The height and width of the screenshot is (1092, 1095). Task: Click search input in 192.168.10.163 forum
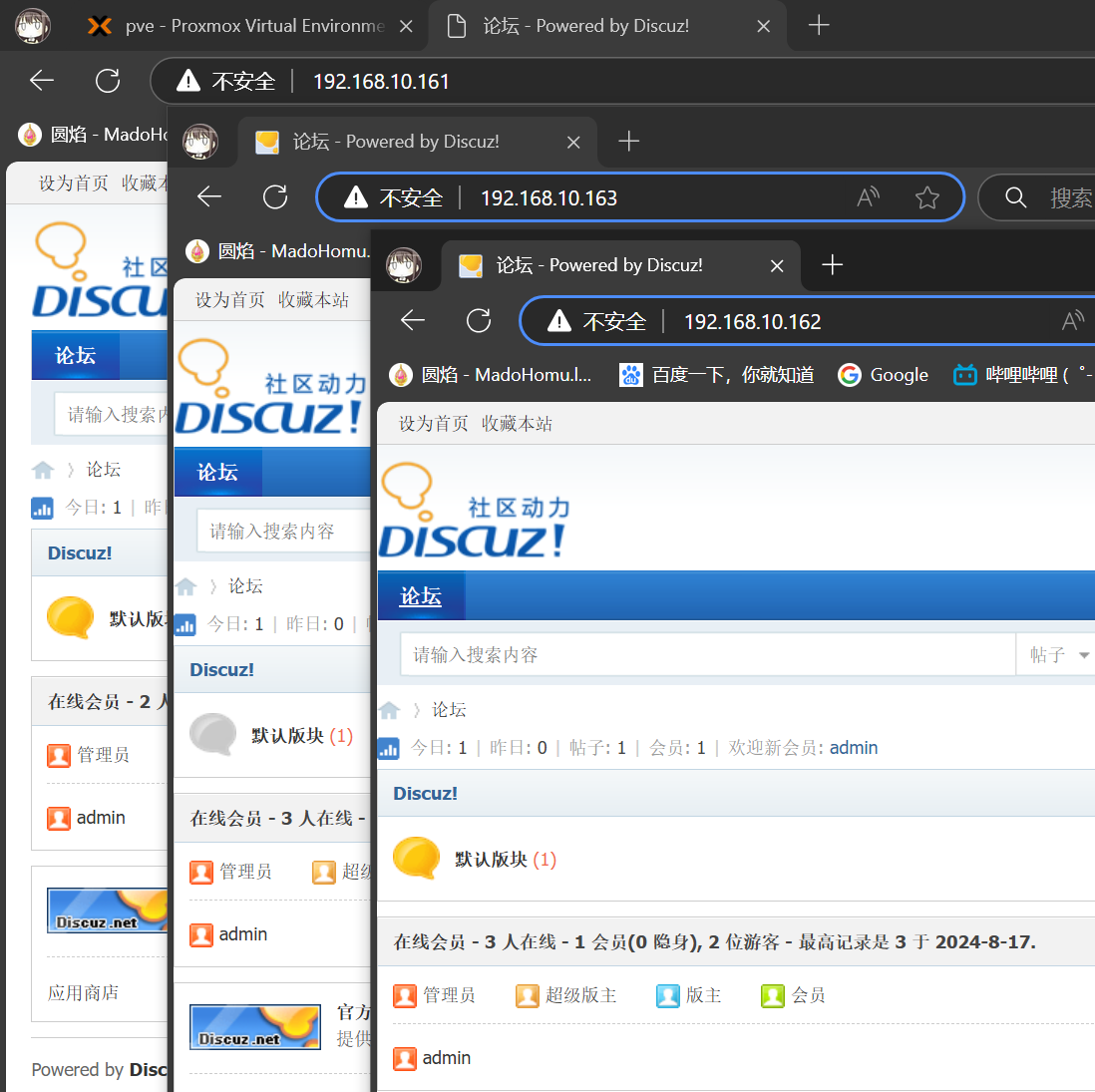[x=283, y=532]
